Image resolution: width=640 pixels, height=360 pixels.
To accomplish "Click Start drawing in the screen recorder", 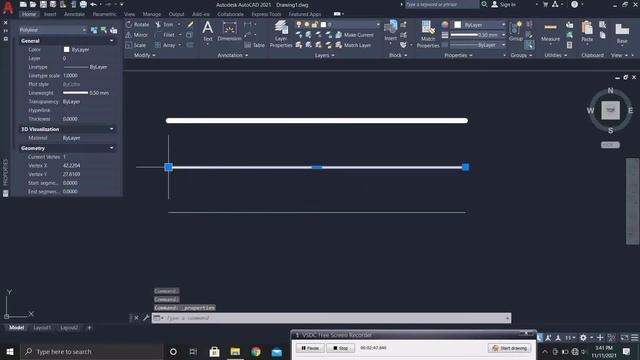I will pos(510,348).
